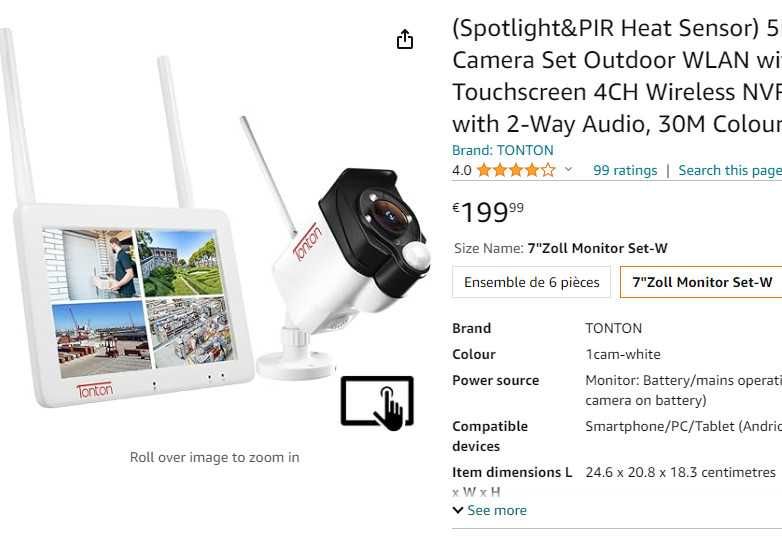Click the Item dimensions value 24.6 x 20.8 x 18.3

tap(680, 472)
